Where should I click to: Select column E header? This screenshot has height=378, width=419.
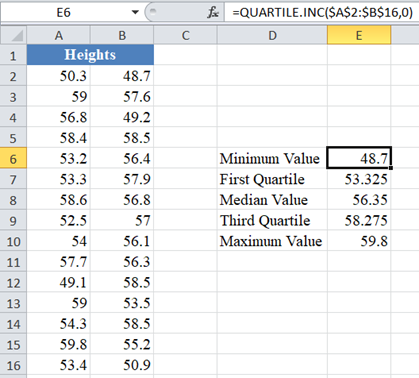[x=359, y=35]
